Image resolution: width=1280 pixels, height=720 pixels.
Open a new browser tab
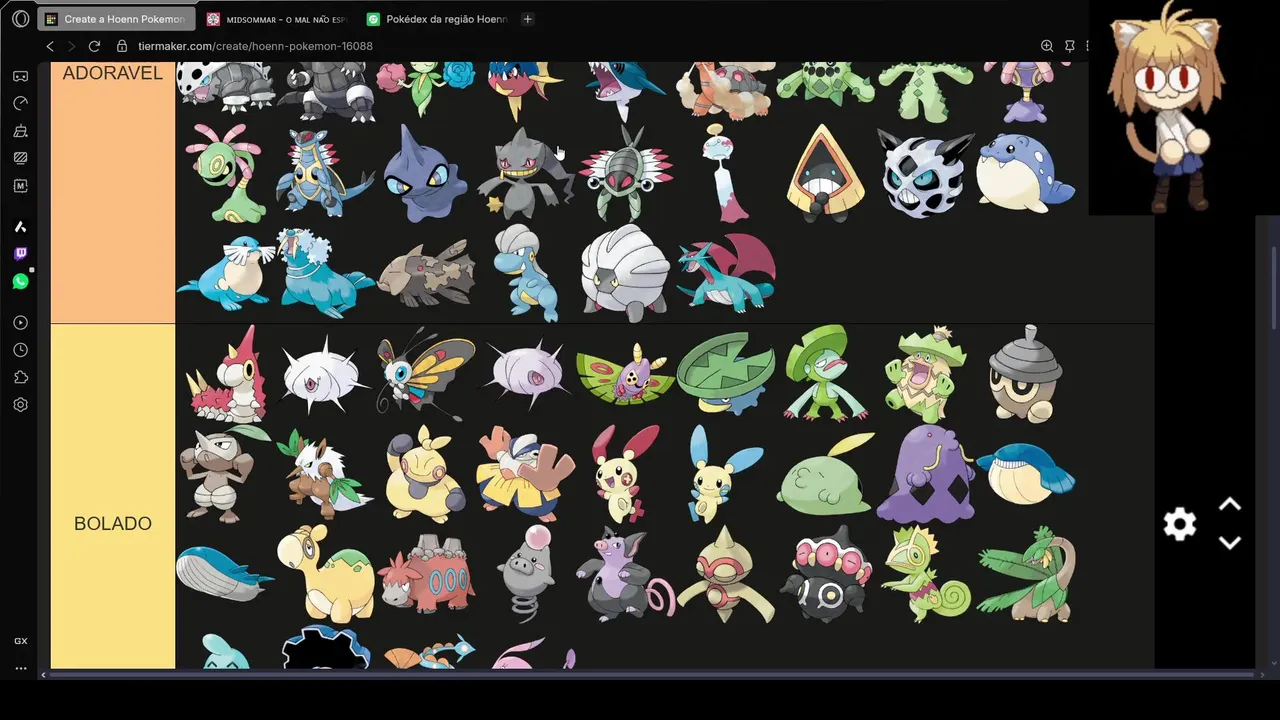click(528, 19)
